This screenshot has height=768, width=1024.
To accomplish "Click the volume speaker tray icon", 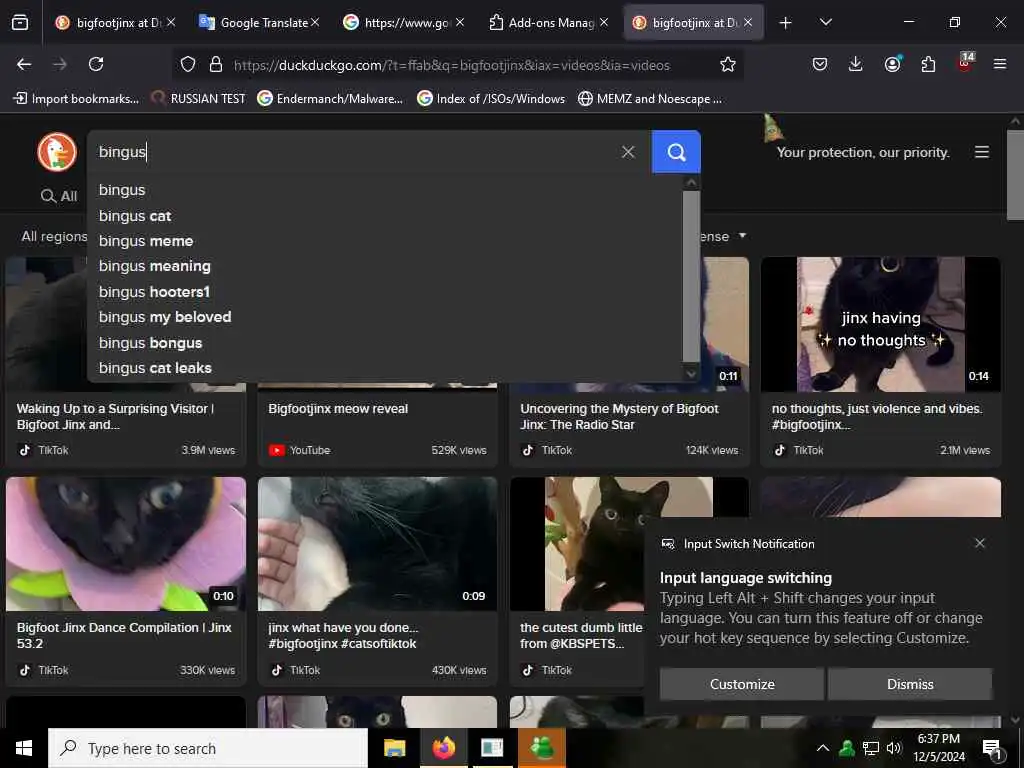I will 894,748.
